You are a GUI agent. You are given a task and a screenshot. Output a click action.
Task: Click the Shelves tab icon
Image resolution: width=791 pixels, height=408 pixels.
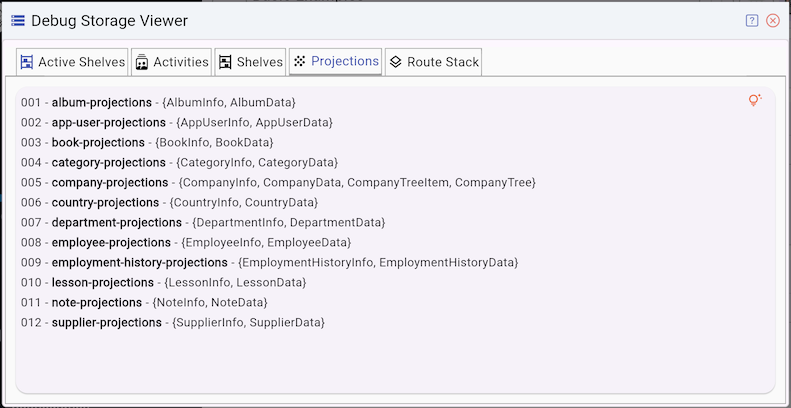click(x=226, y=62)
